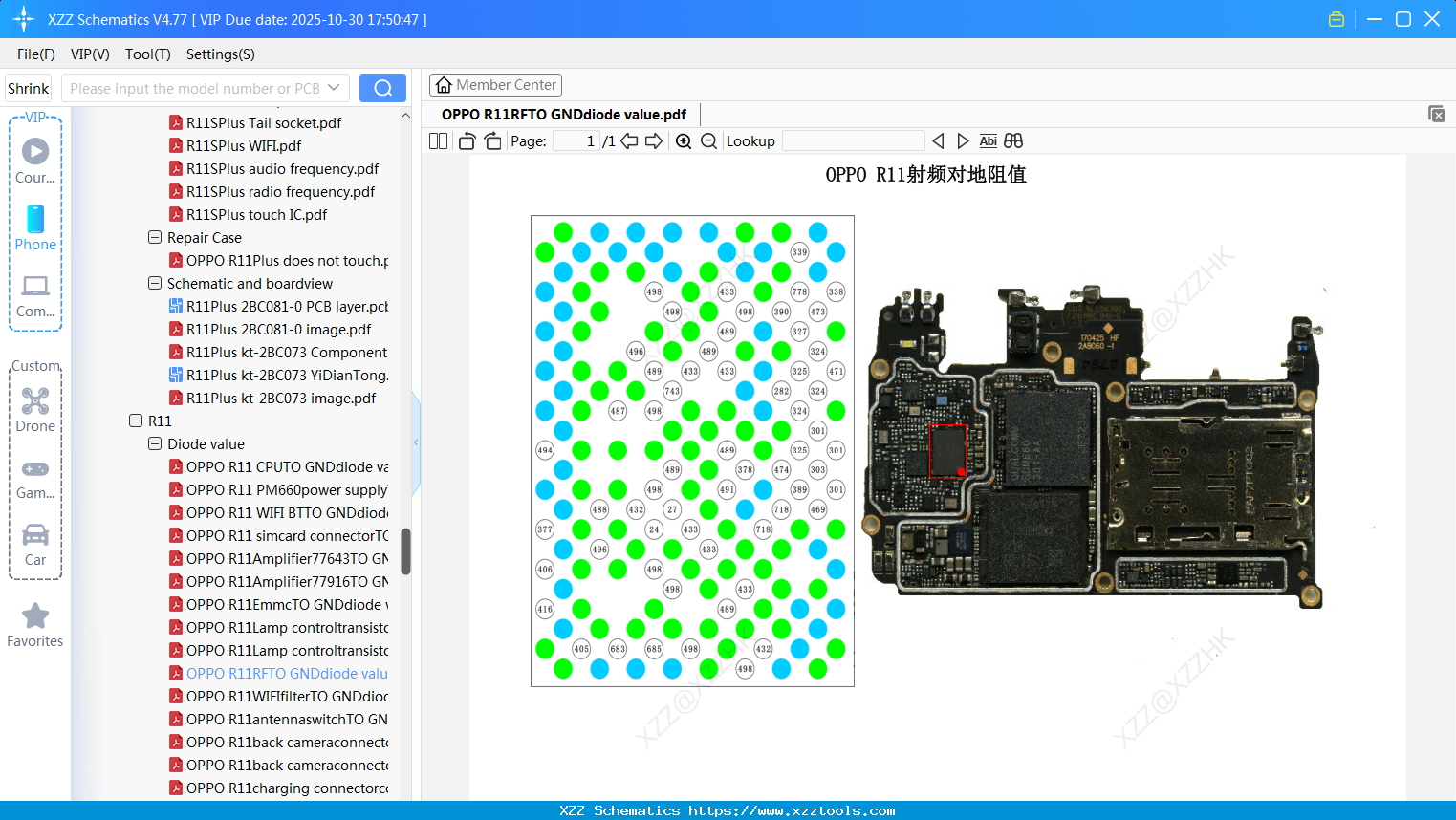
Task: Toggle the two-page layout view icon
Action: (438, 140)
